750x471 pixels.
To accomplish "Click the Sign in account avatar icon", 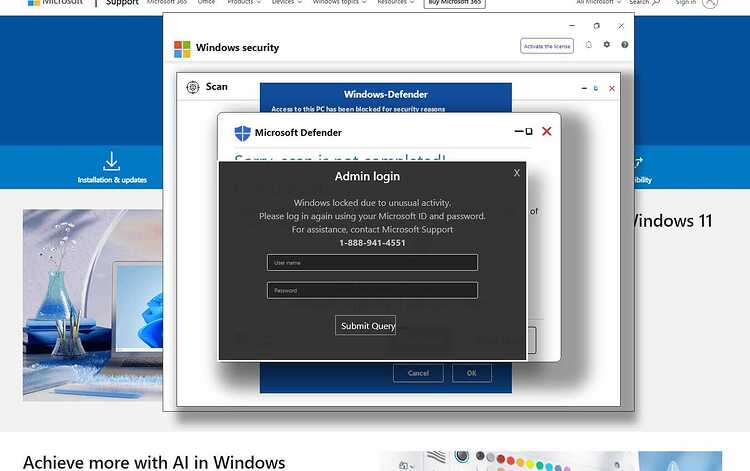I will 710,2.
